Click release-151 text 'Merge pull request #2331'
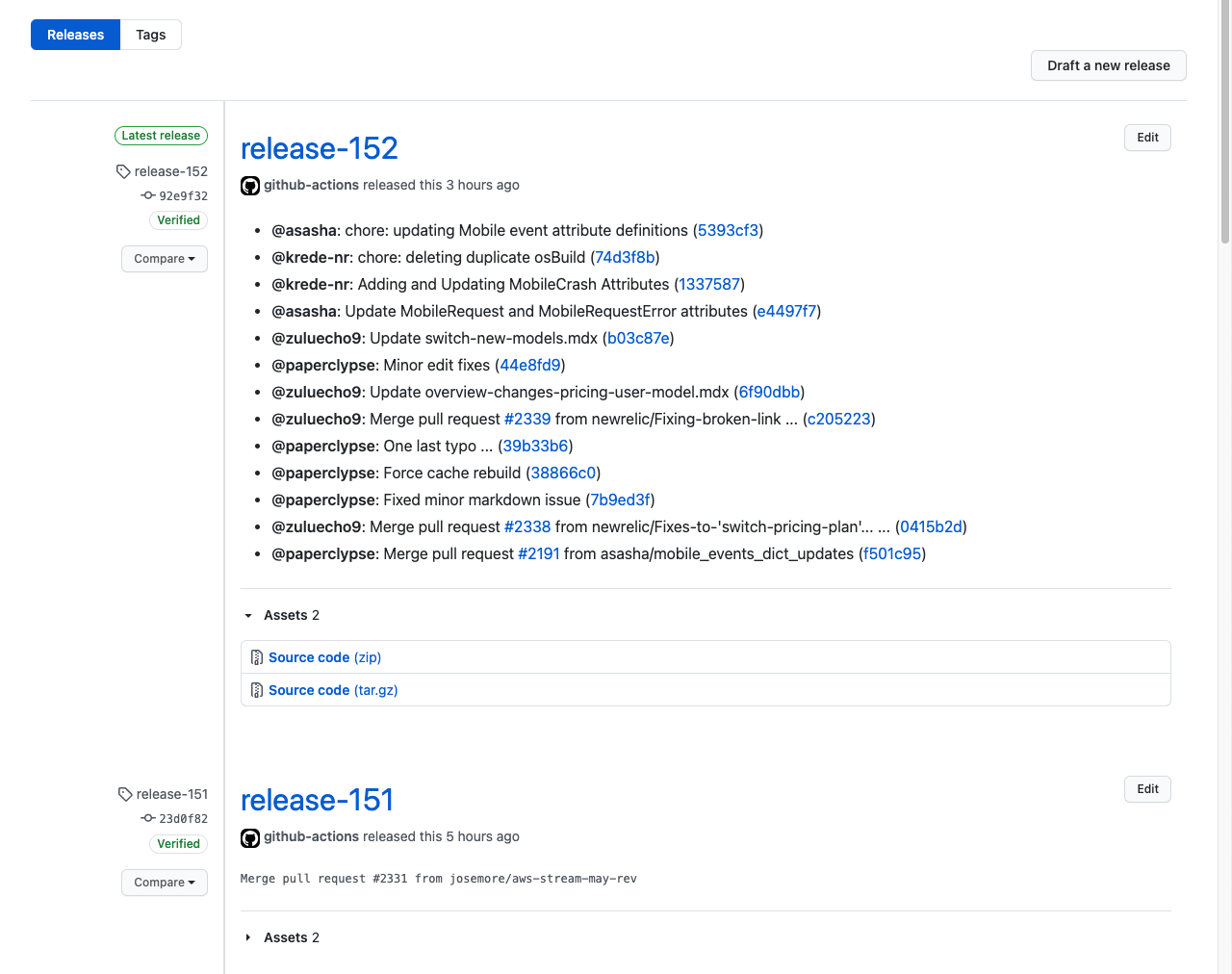 323,879
